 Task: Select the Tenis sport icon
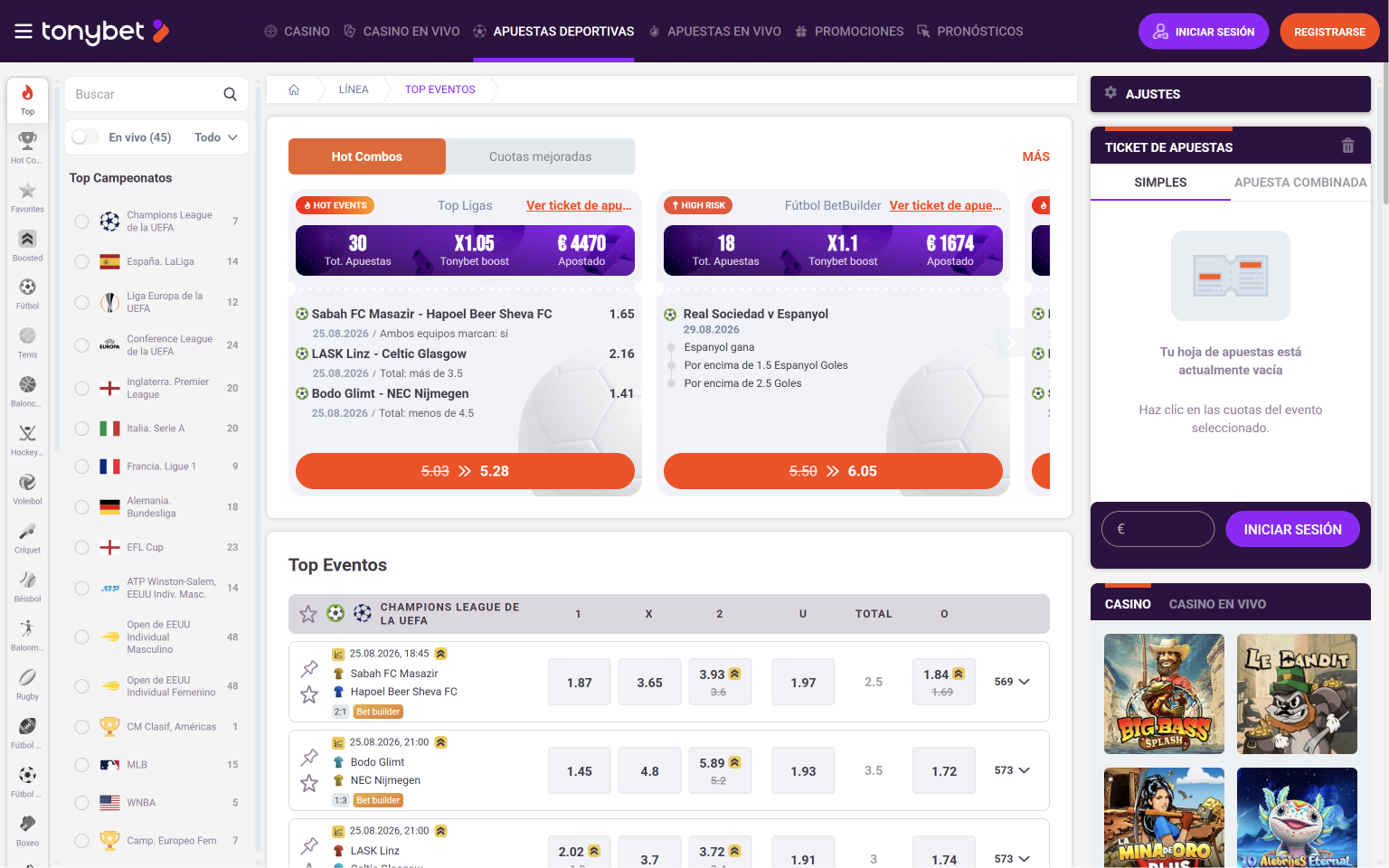[x=27, y=343]
